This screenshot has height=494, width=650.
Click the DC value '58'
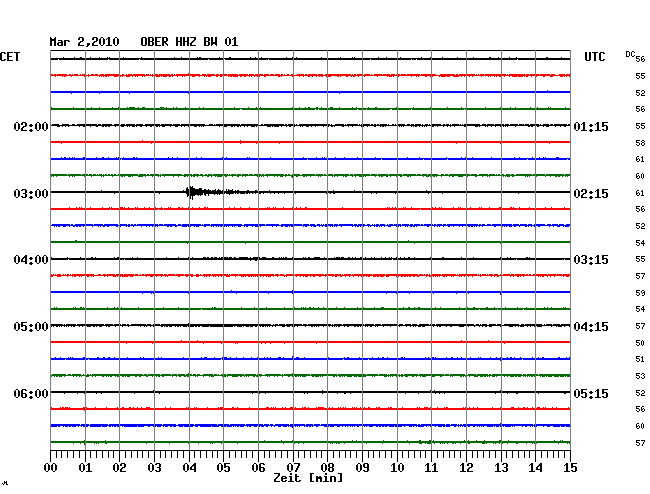[640, 143]
